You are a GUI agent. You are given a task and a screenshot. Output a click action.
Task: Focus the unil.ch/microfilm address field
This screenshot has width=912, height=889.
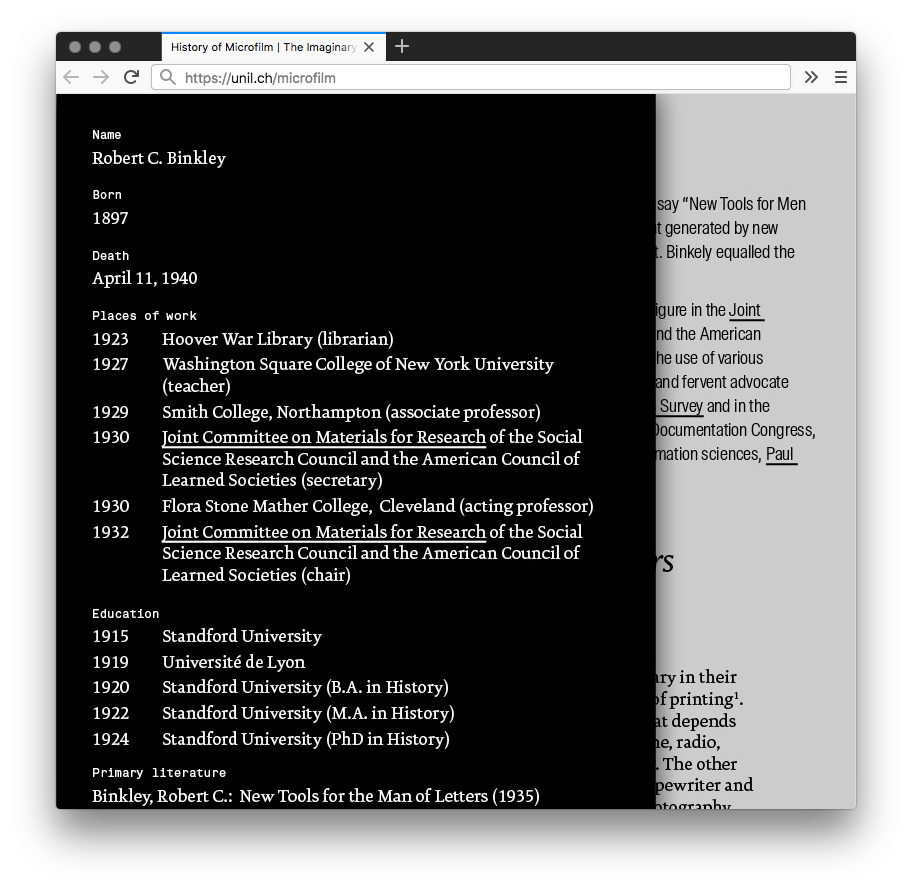tap(480, 77)
